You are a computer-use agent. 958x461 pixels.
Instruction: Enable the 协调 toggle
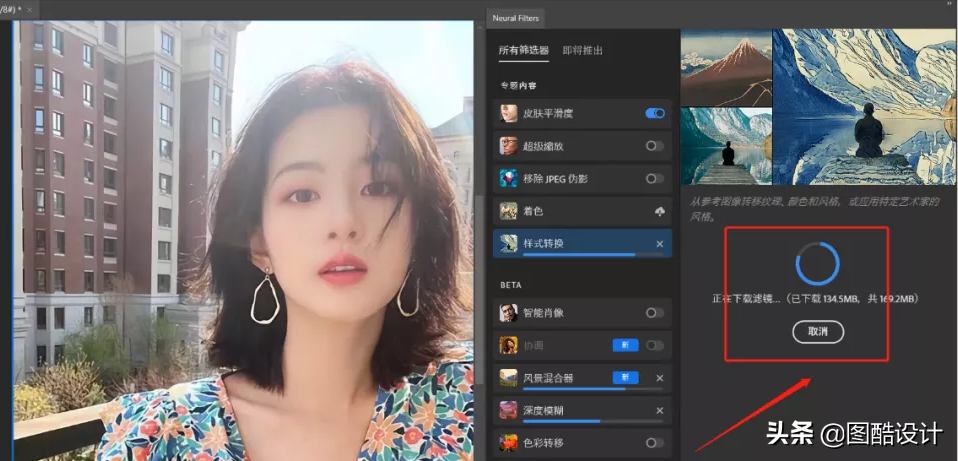(655, 346)
